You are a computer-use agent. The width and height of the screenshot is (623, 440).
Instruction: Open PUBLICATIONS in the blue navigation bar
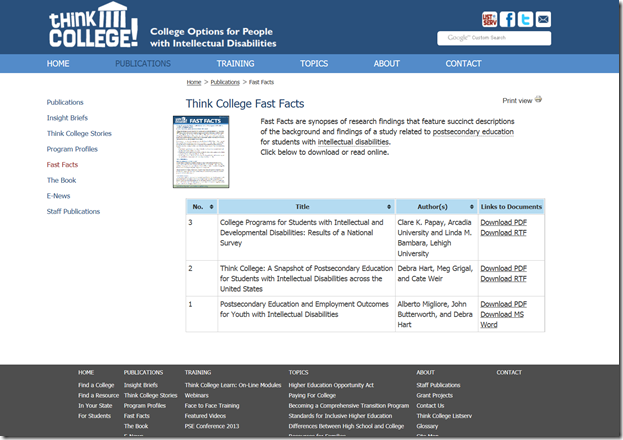click(143, 64)
